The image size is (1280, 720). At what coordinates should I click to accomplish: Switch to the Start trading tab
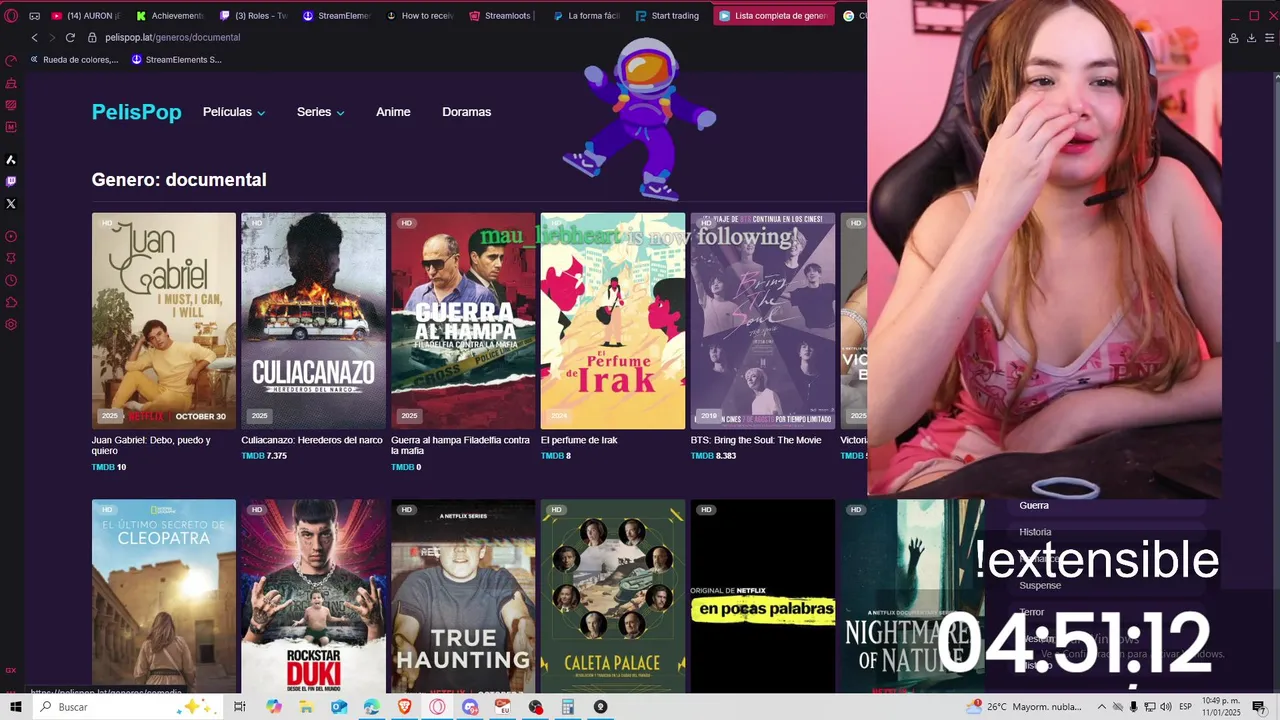coord(668,16)
